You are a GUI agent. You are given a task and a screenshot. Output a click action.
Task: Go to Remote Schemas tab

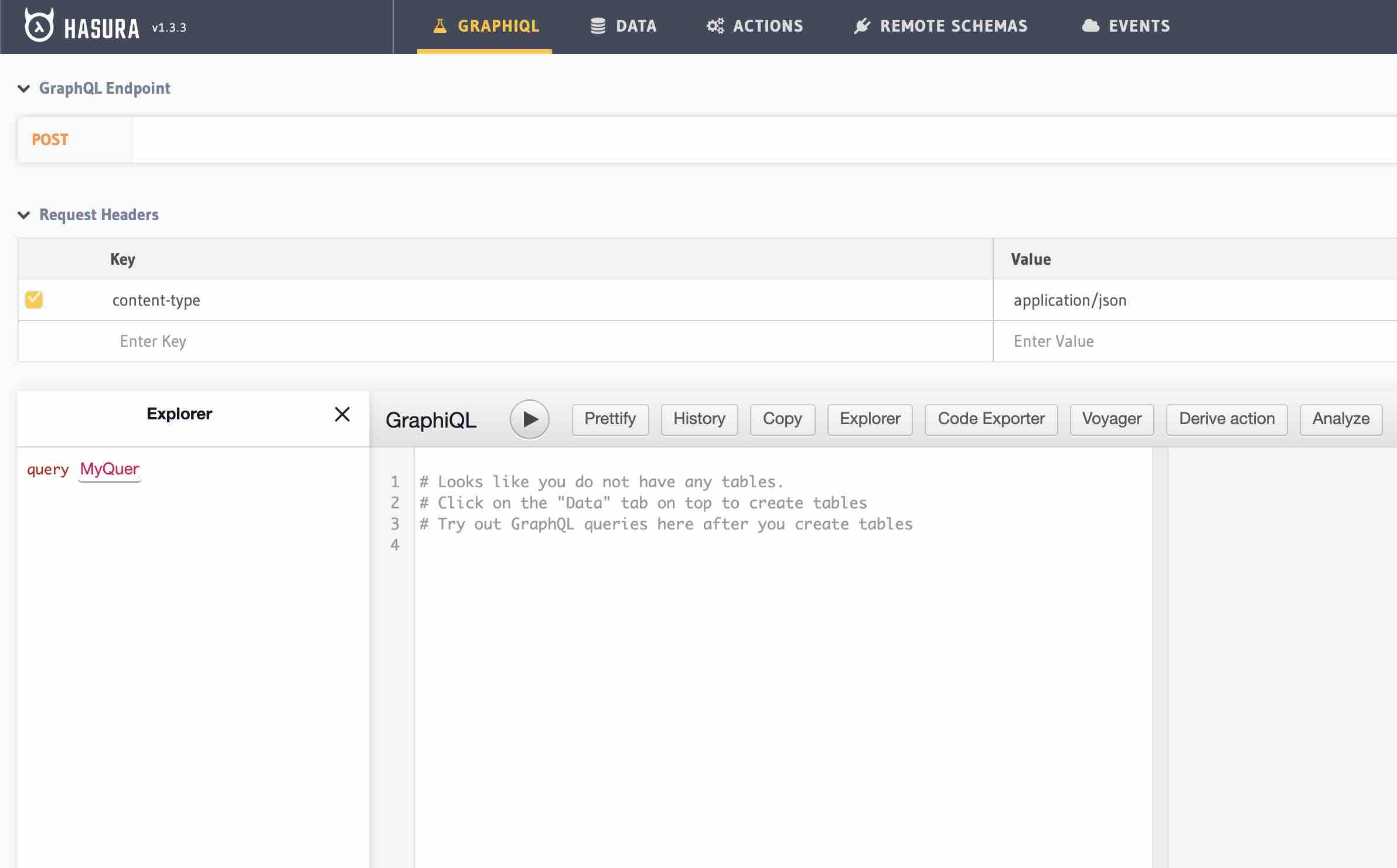(x=940, y=26)
